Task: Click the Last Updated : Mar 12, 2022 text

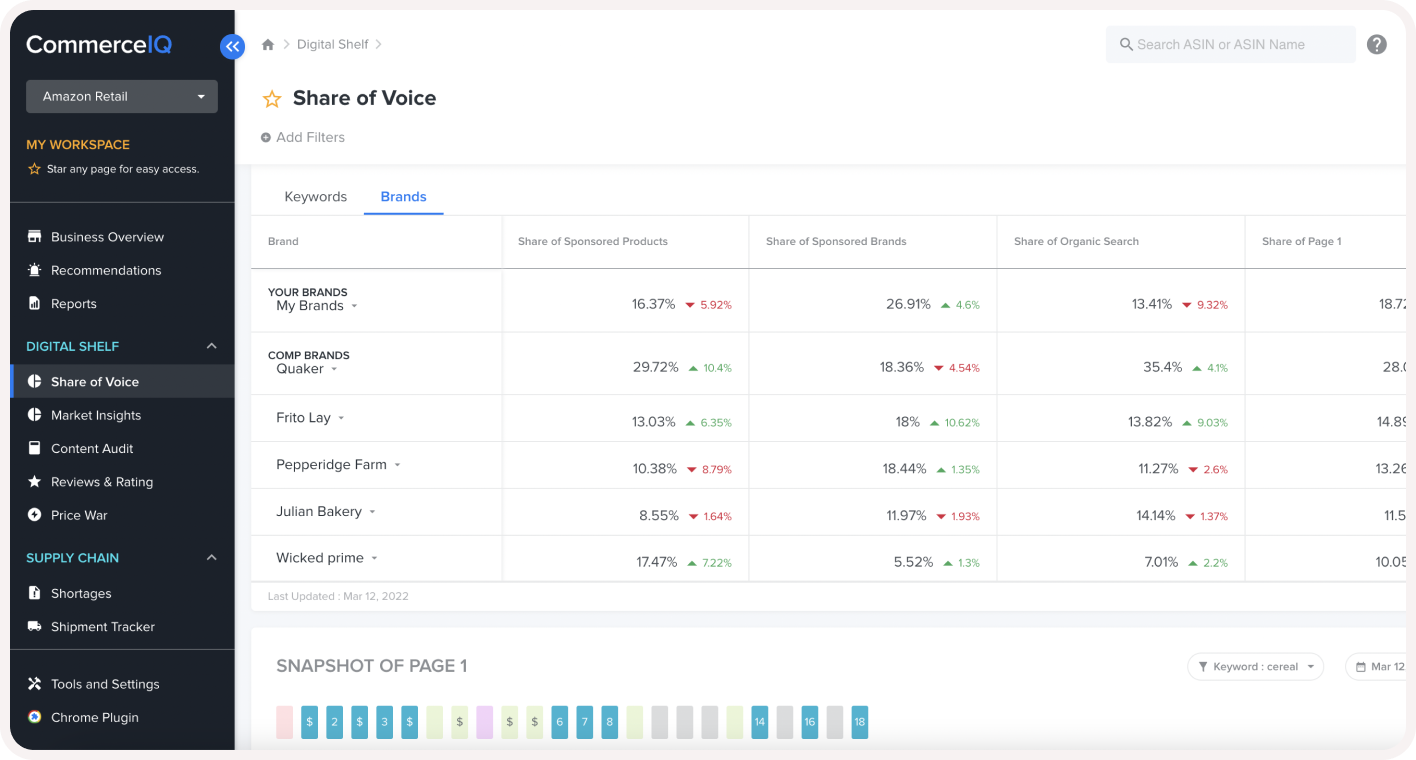Action: [x=338, y=596]
